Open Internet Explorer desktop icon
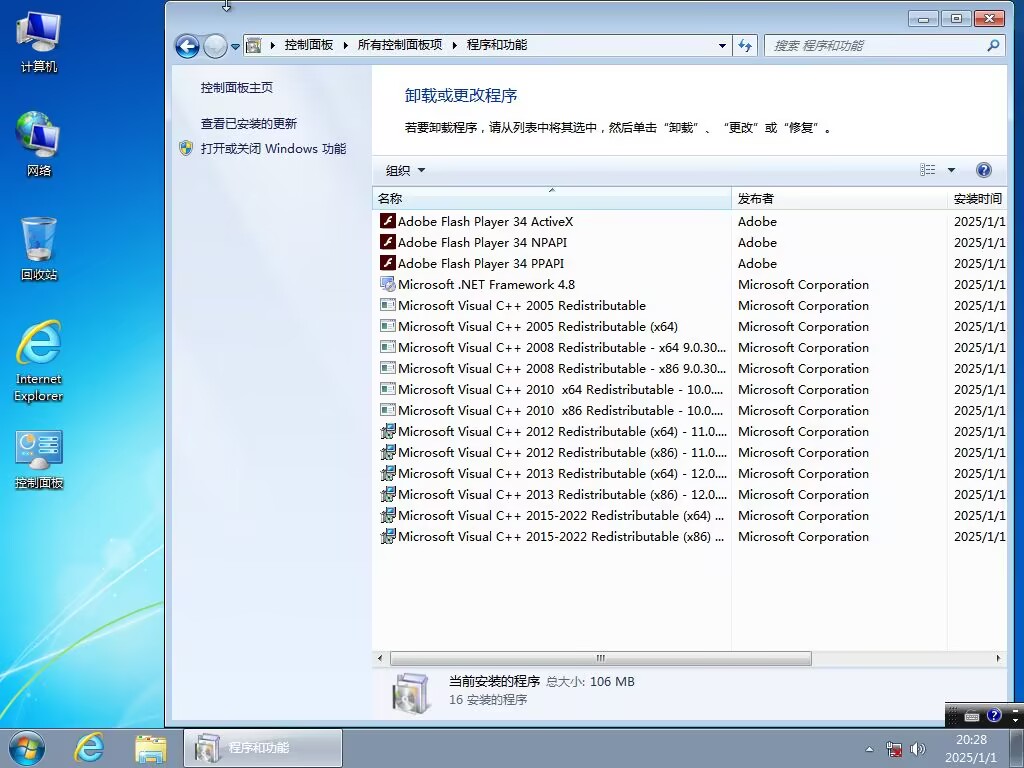 point(39,361)
